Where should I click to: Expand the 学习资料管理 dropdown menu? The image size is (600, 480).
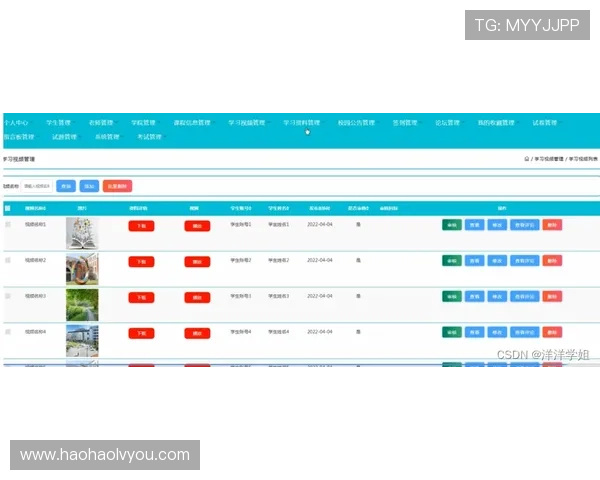tap(301, 123)
